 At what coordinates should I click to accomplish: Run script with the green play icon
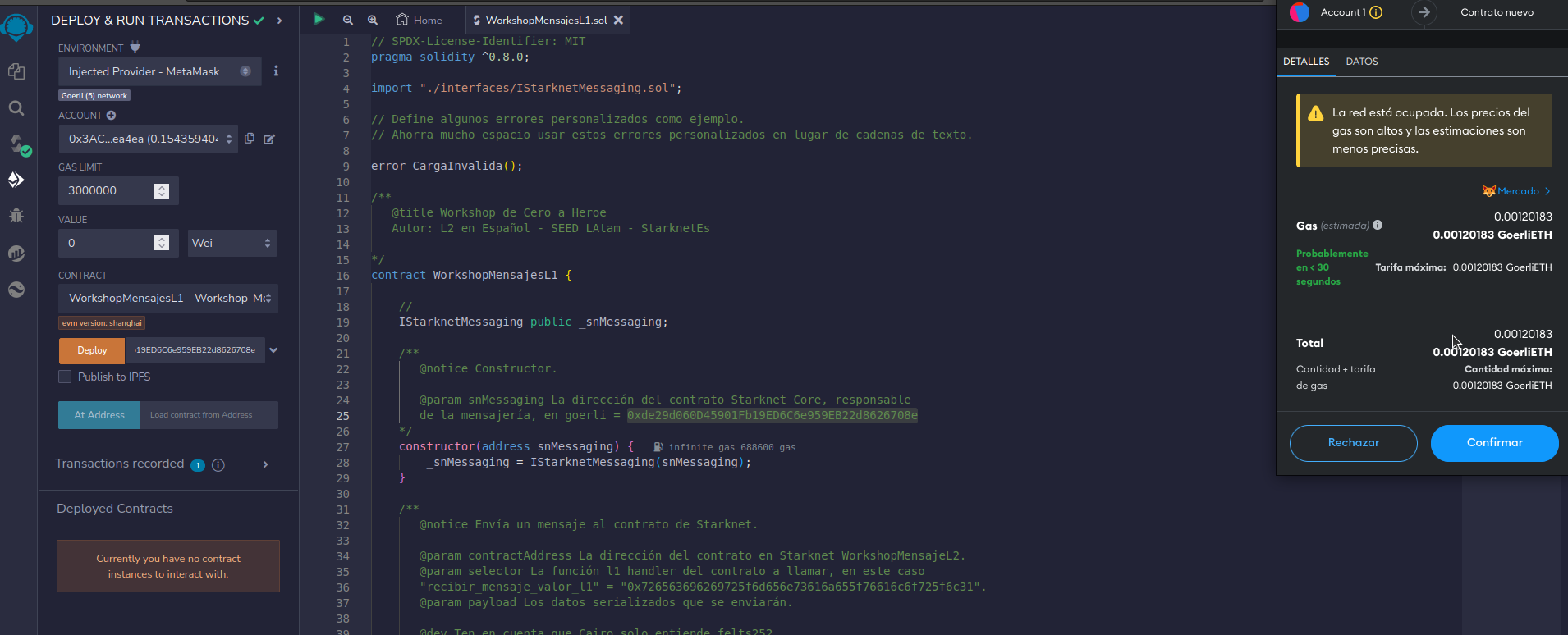pos(319,19)
